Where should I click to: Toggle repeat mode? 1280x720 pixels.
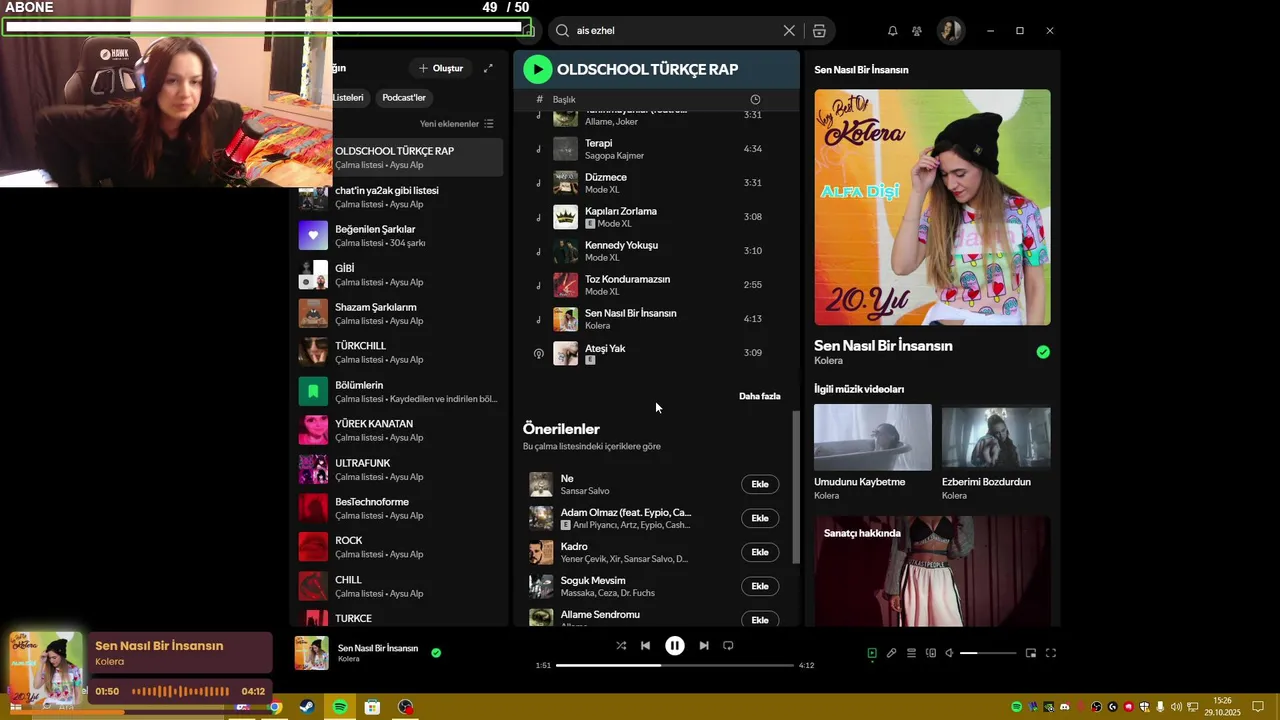click(x=728, y=646)
